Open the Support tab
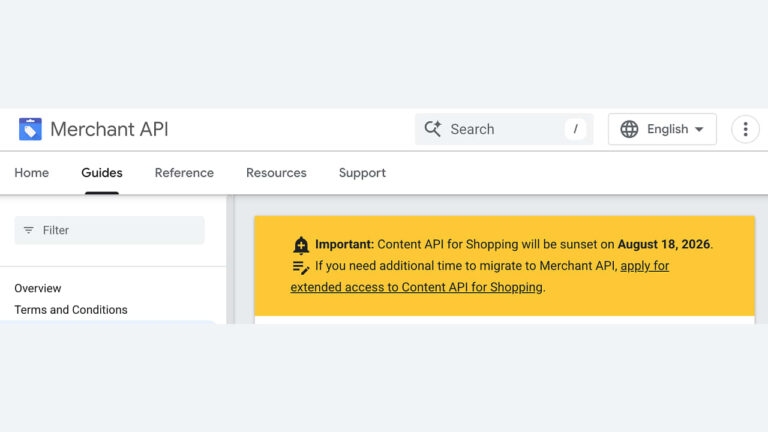The width and height of the screenshot is (768, 432). (x=362, y=173)
